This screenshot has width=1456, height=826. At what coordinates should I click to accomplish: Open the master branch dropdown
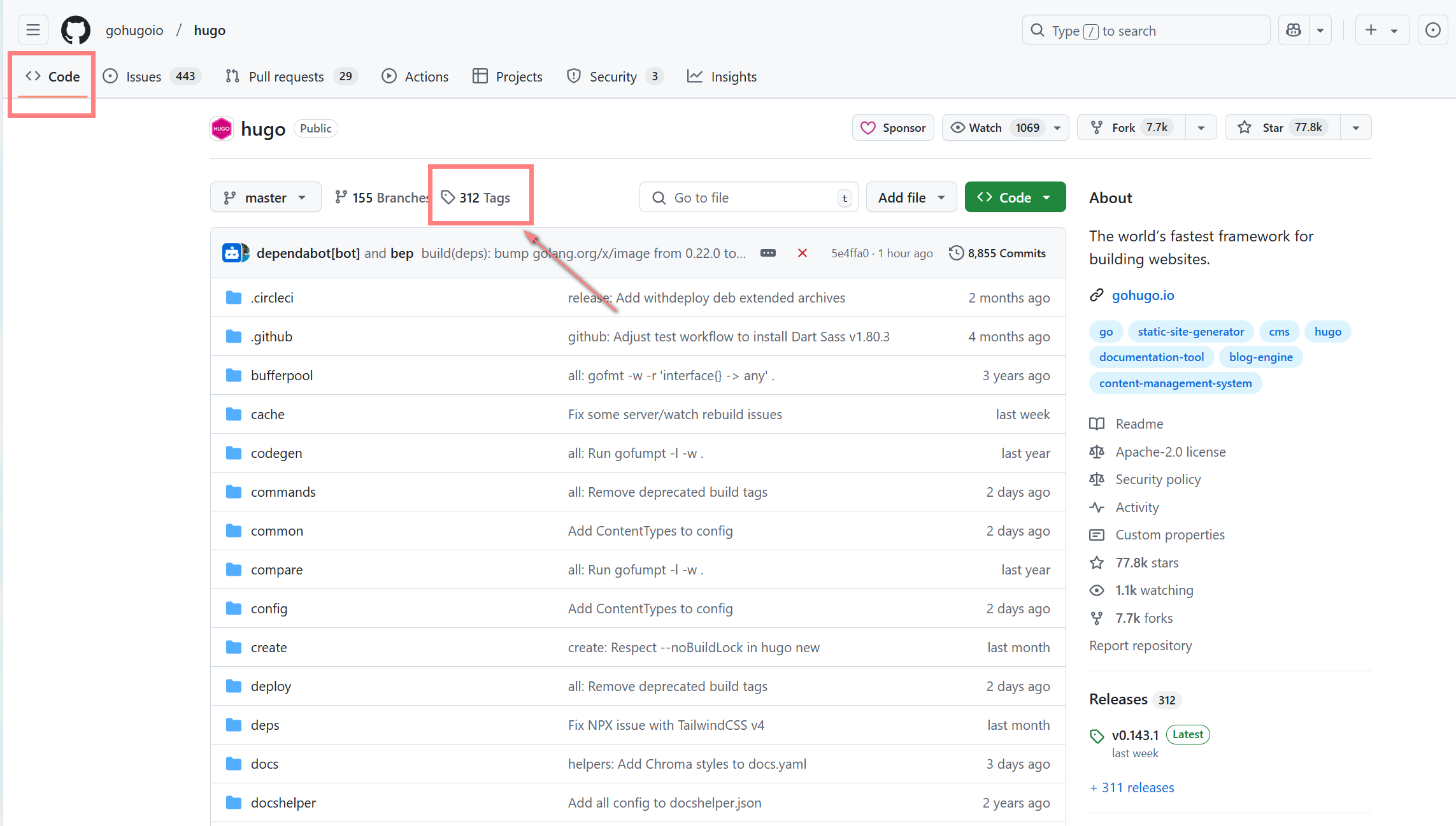tap(266, 197)
